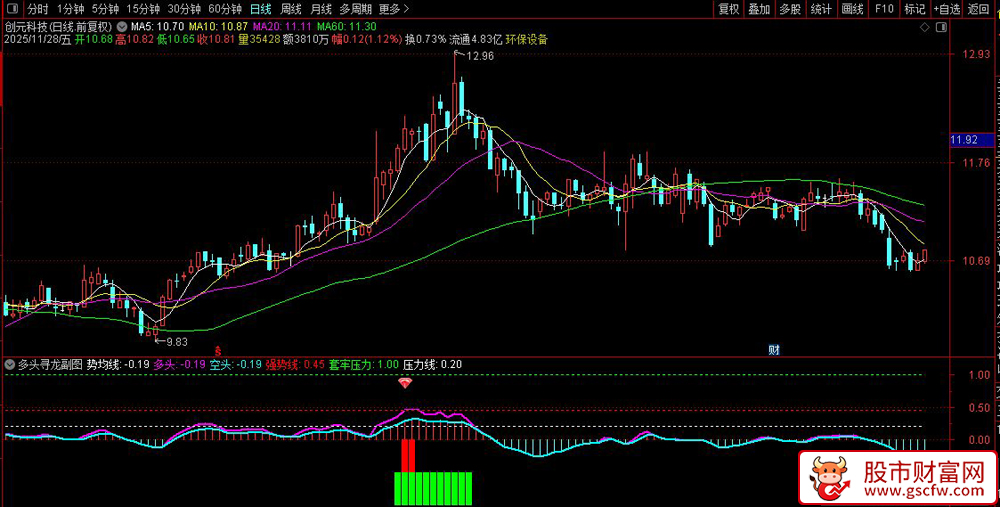Click the red diamond signal icon

point(404,383)
